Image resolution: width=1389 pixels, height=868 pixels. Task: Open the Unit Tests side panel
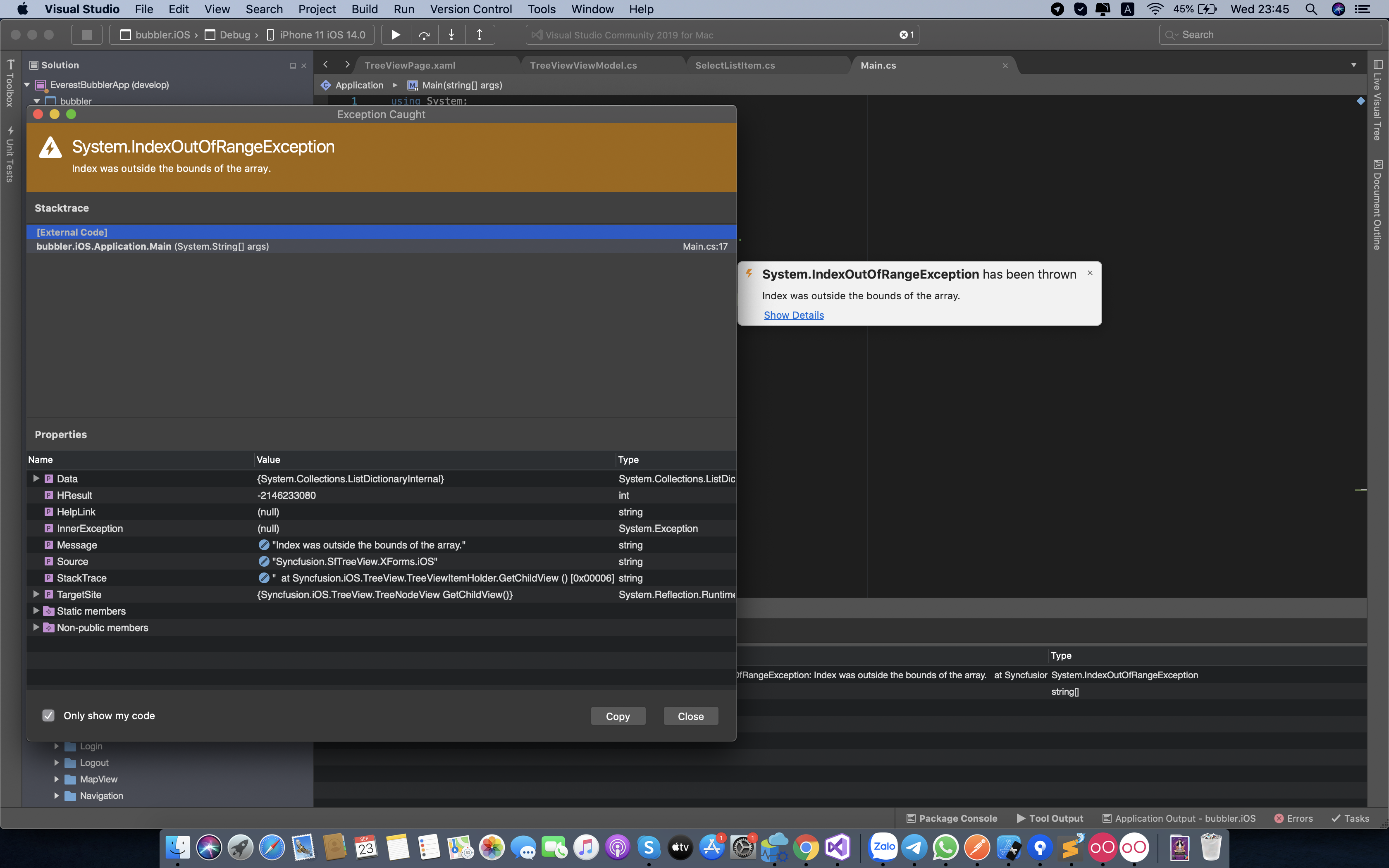(x=10, y=155)
